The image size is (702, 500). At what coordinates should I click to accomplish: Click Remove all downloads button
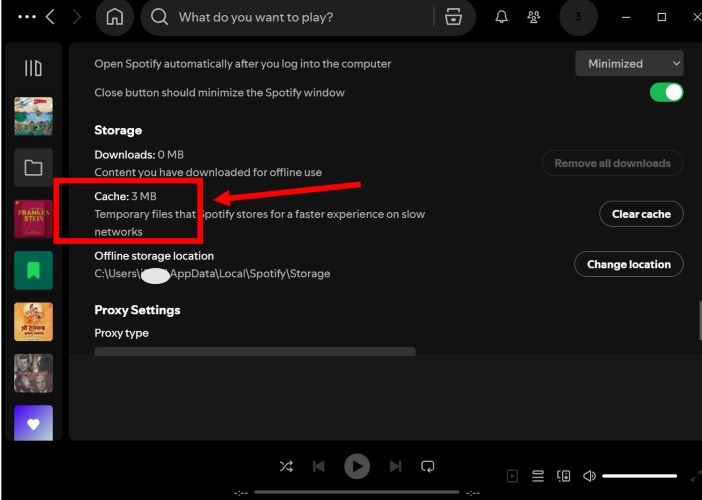tap(612, 163)
